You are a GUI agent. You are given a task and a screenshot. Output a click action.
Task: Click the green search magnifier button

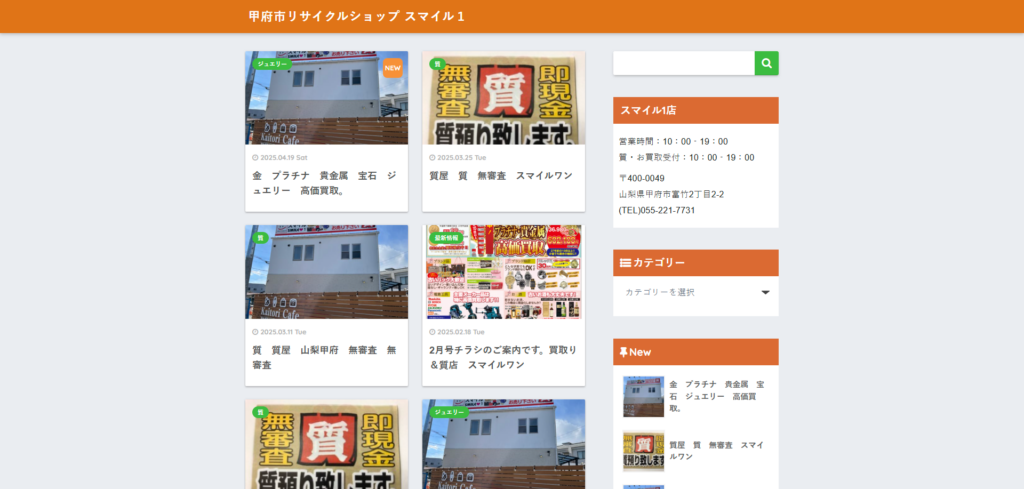(766, 63)
